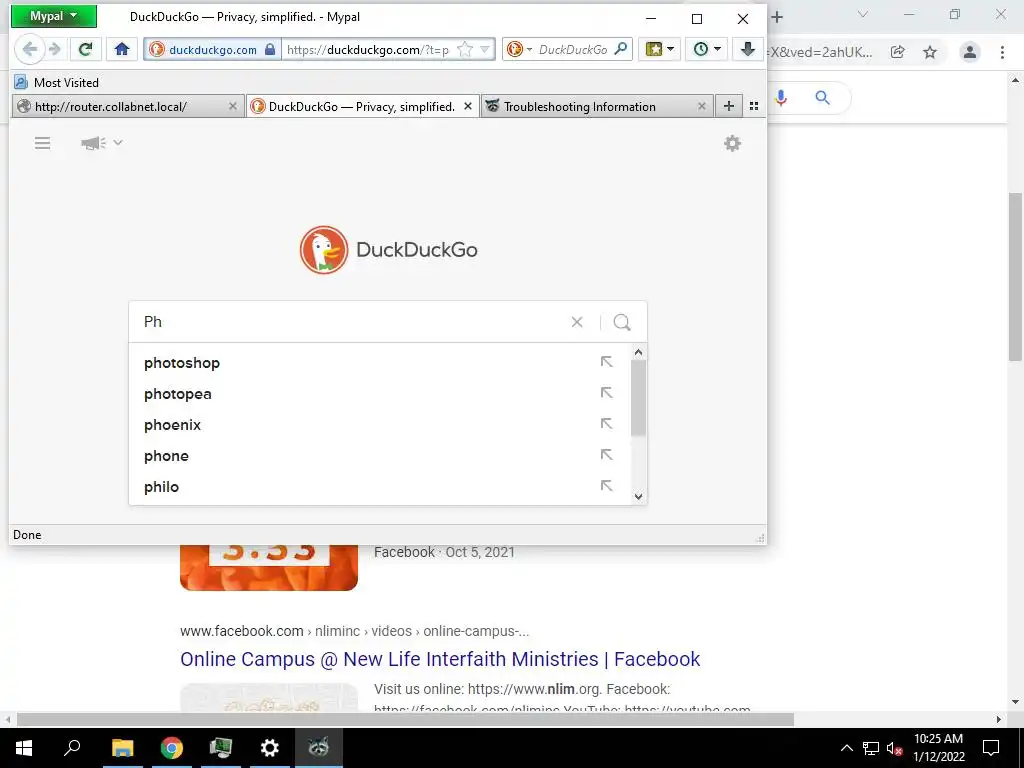Open the green Mypal application menu

(x=54, y=16)
